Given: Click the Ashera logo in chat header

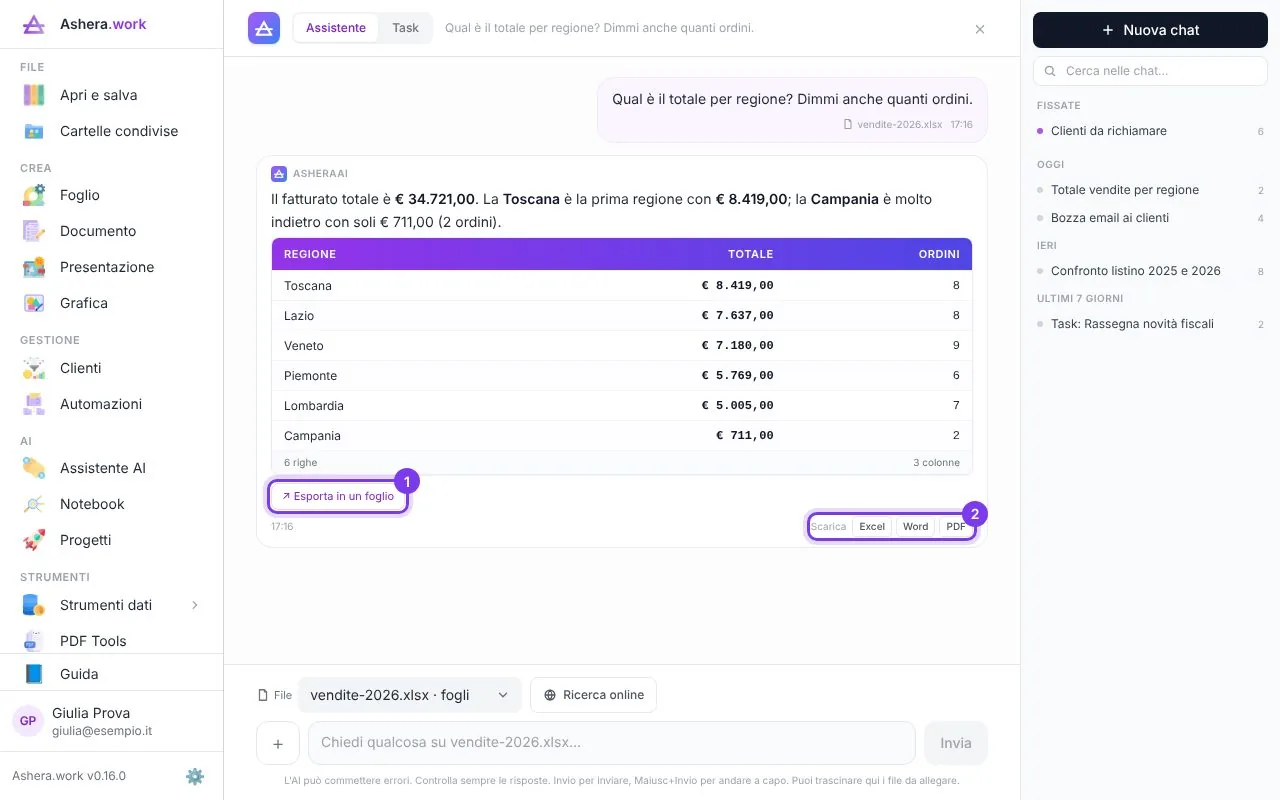Looking at the screenshot, I should pyautogui.click(x=264, y=28).
